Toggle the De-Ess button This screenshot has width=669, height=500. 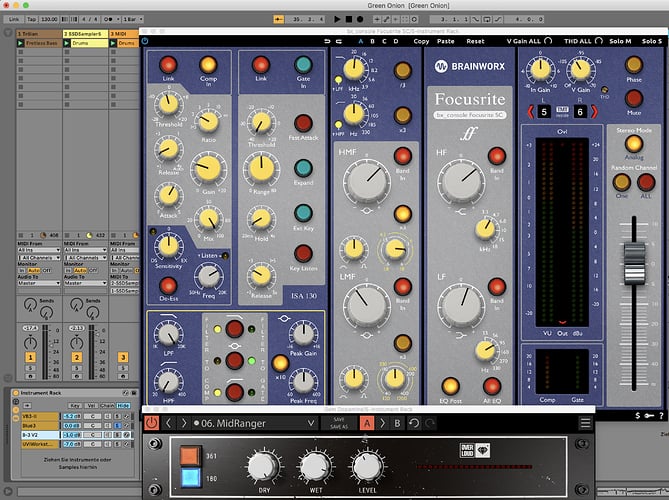(168, 285)
